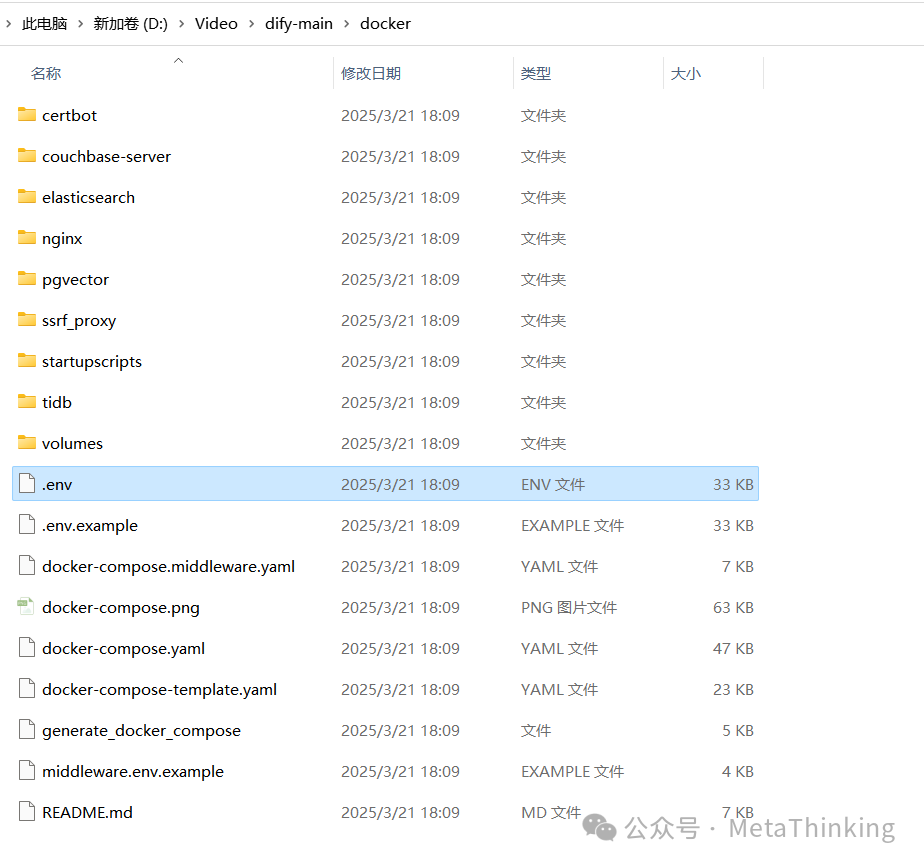Click the sort arrow above 名称

coord(179,60)
